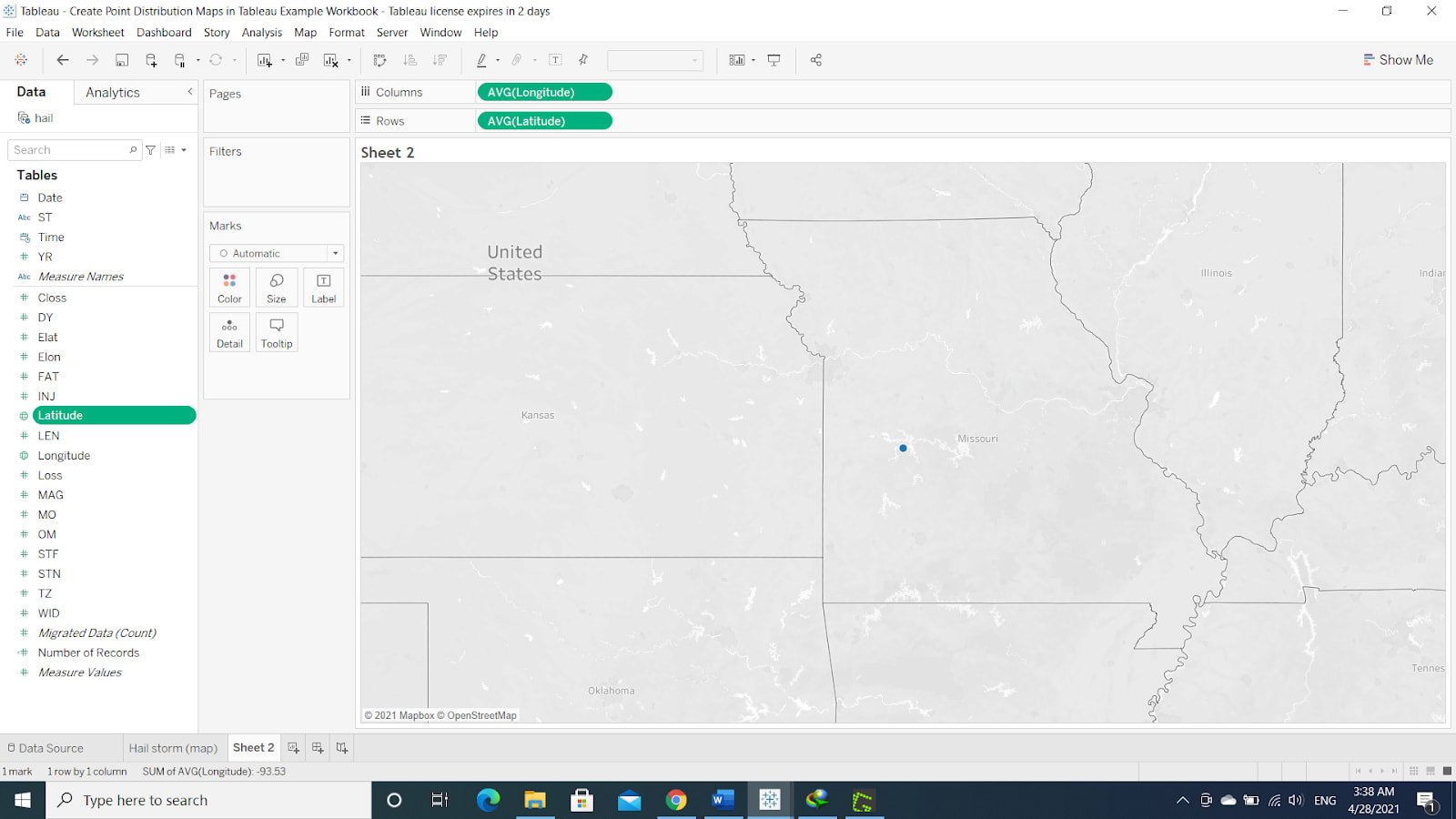
Task: Switch to Show Filmstrip view
Action: [x=1431, y=772]
